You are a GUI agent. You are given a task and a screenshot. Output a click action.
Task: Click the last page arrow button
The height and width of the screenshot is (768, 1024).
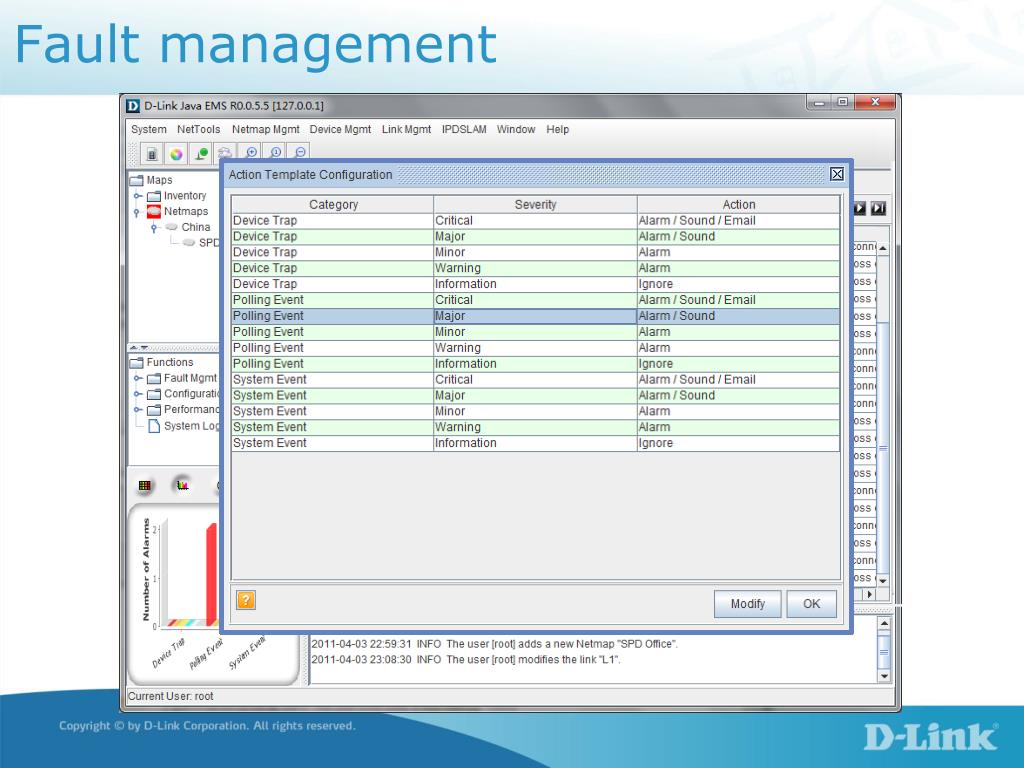point(878,208)
